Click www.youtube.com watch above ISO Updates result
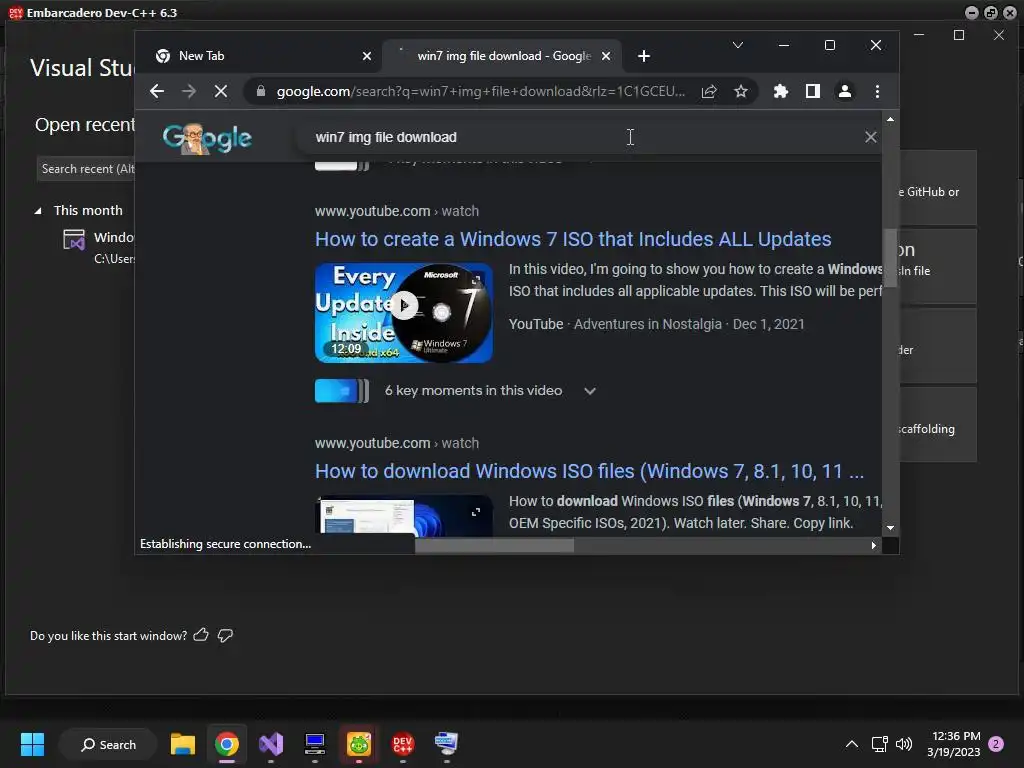This screenshot has width=1024, height=768. coord(396,211)
